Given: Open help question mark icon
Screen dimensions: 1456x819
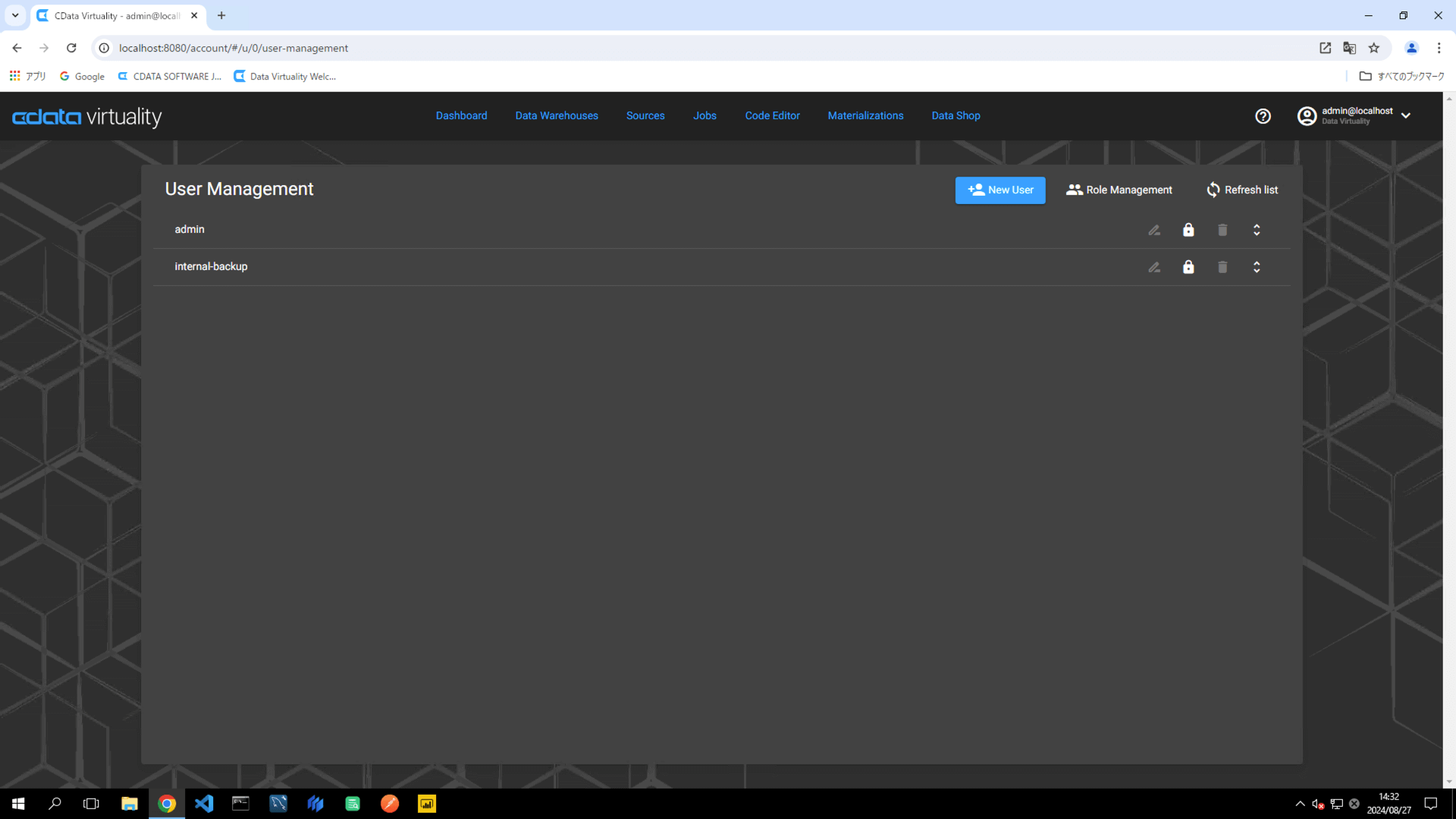Looking at the screenshot, I should [1263, 116].
